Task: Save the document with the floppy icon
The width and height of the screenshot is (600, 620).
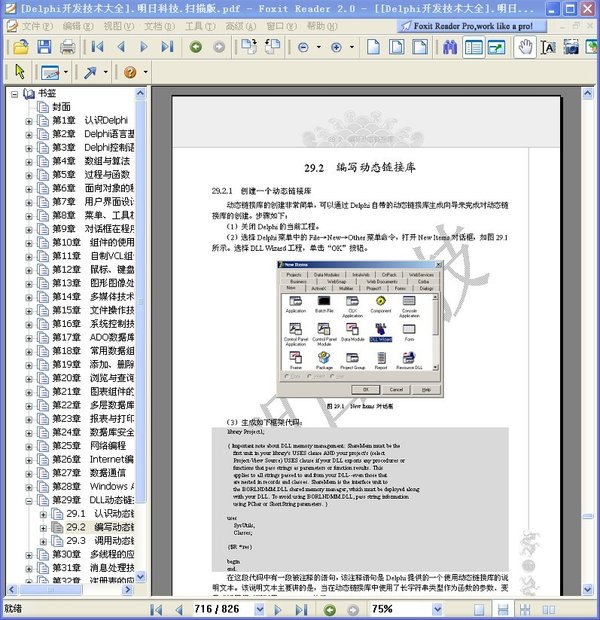Action: [44, 47]
